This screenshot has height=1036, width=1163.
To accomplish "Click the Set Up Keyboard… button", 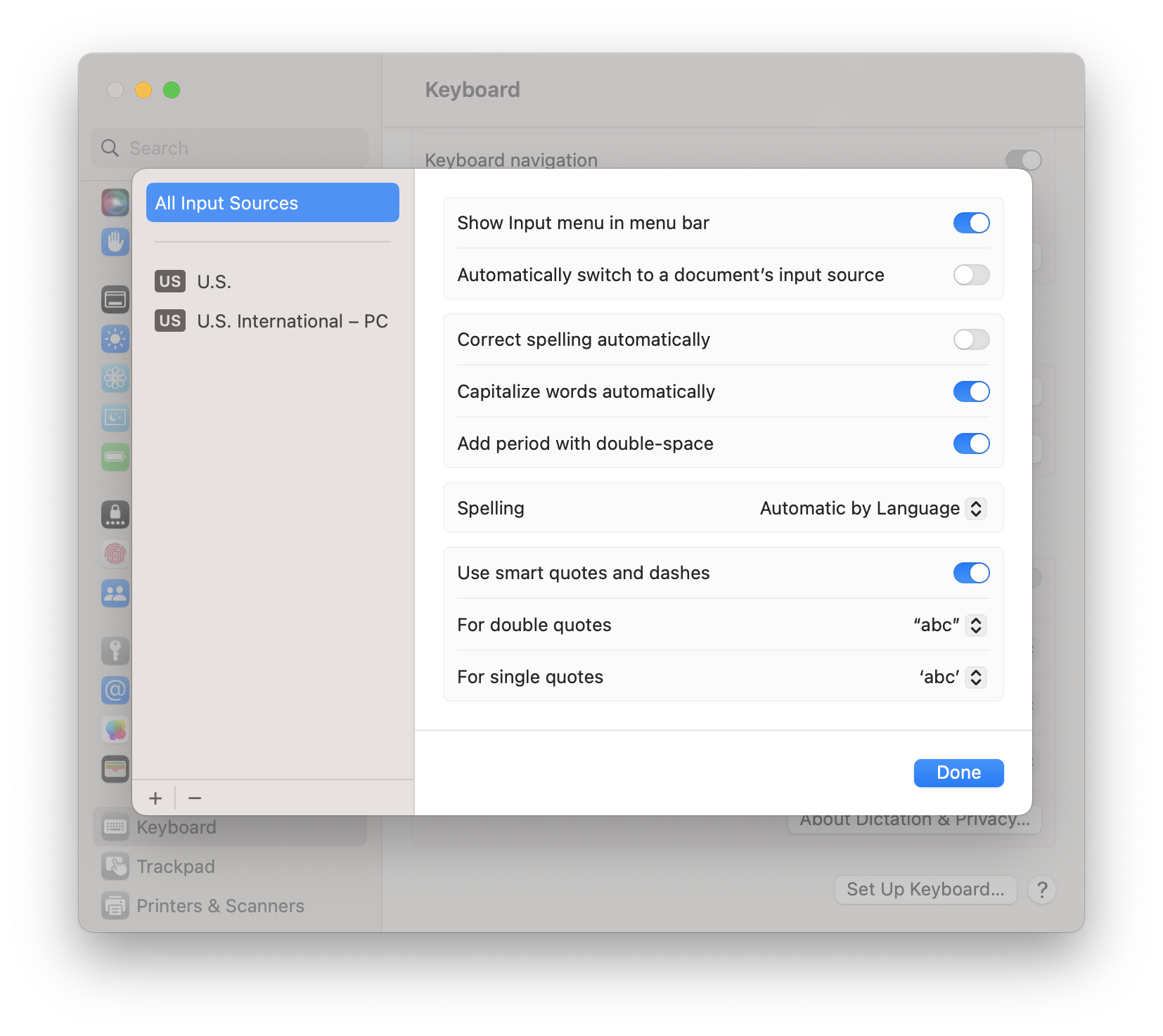I will click(925, 890).
